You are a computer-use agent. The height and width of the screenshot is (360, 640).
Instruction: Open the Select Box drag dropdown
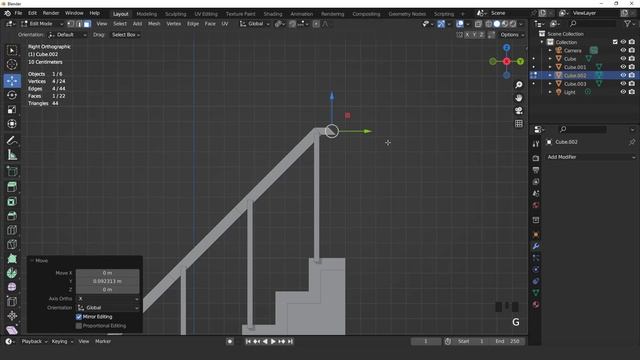pyautogui.click(x=126, y=35)
